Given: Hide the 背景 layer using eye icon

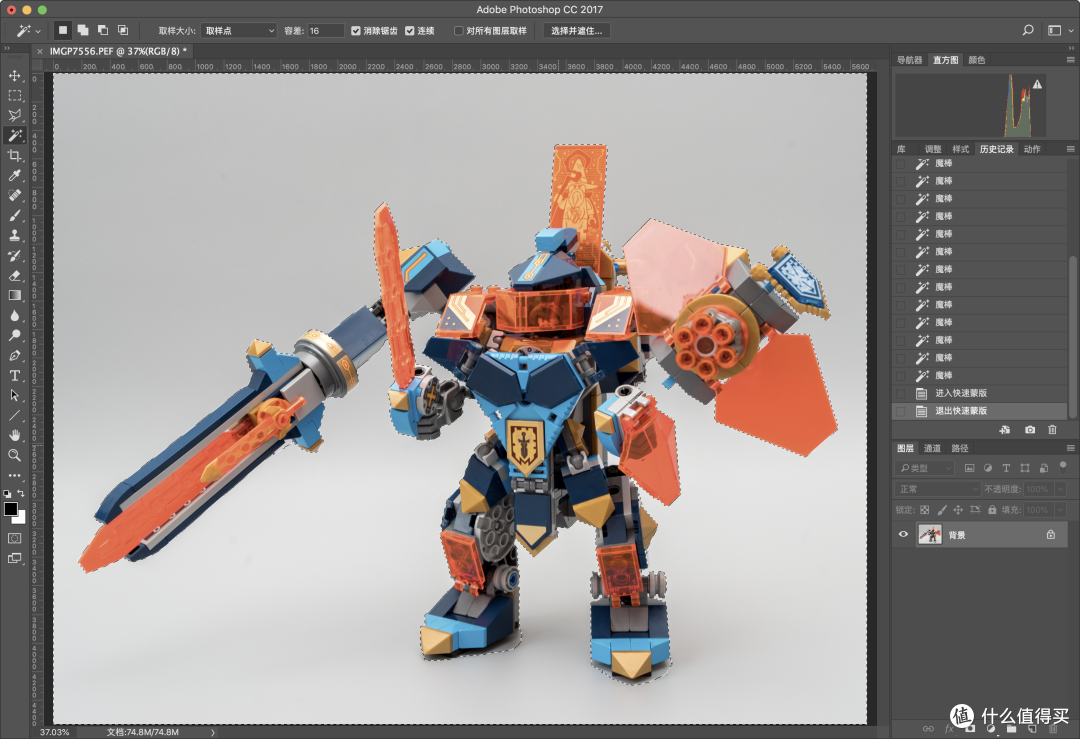Looking at the screenshot, I should (903, 534).
